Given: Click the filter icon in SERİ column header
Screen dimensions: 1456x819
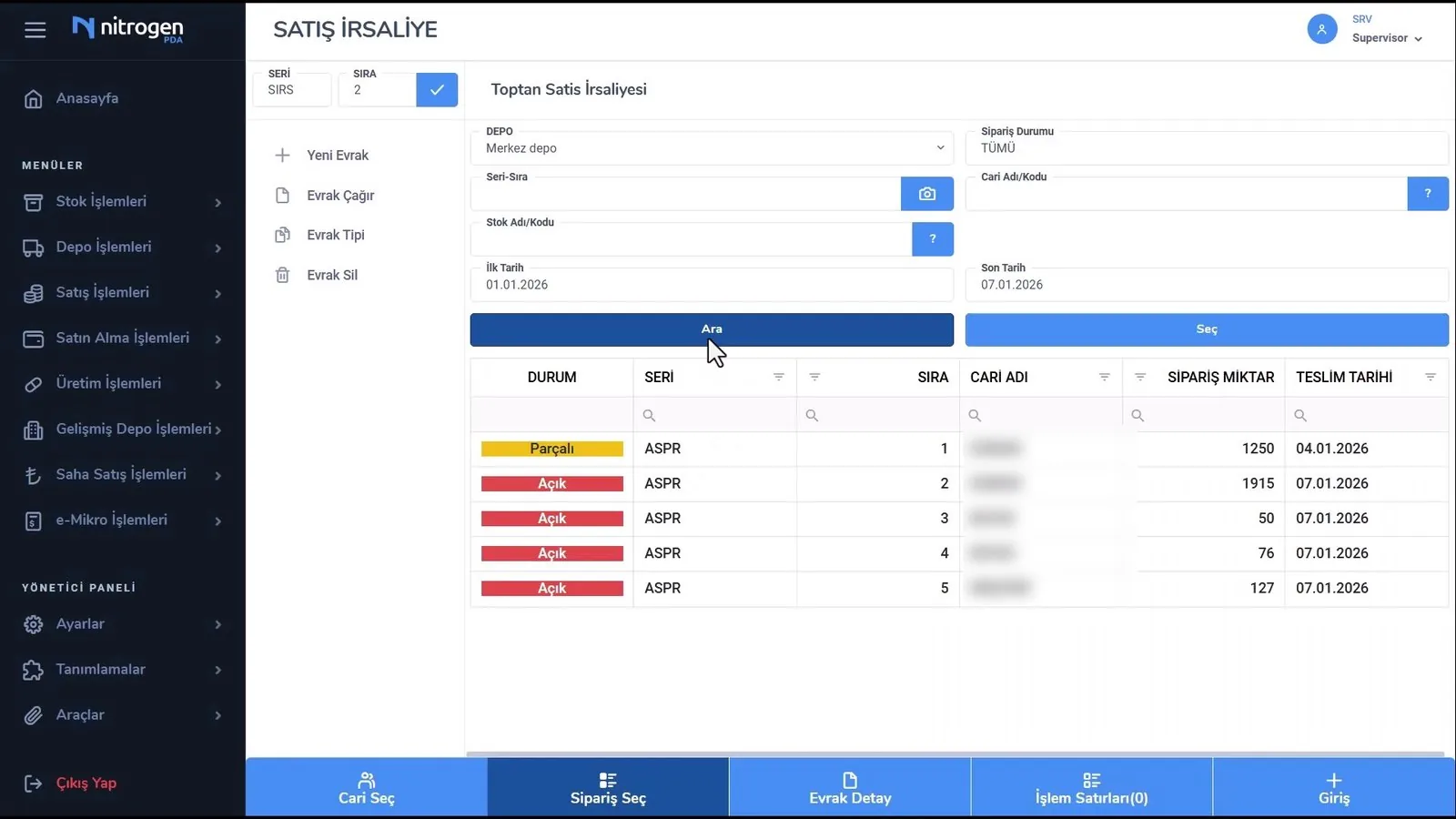Looking at the screenshot, I should point(778,377).
